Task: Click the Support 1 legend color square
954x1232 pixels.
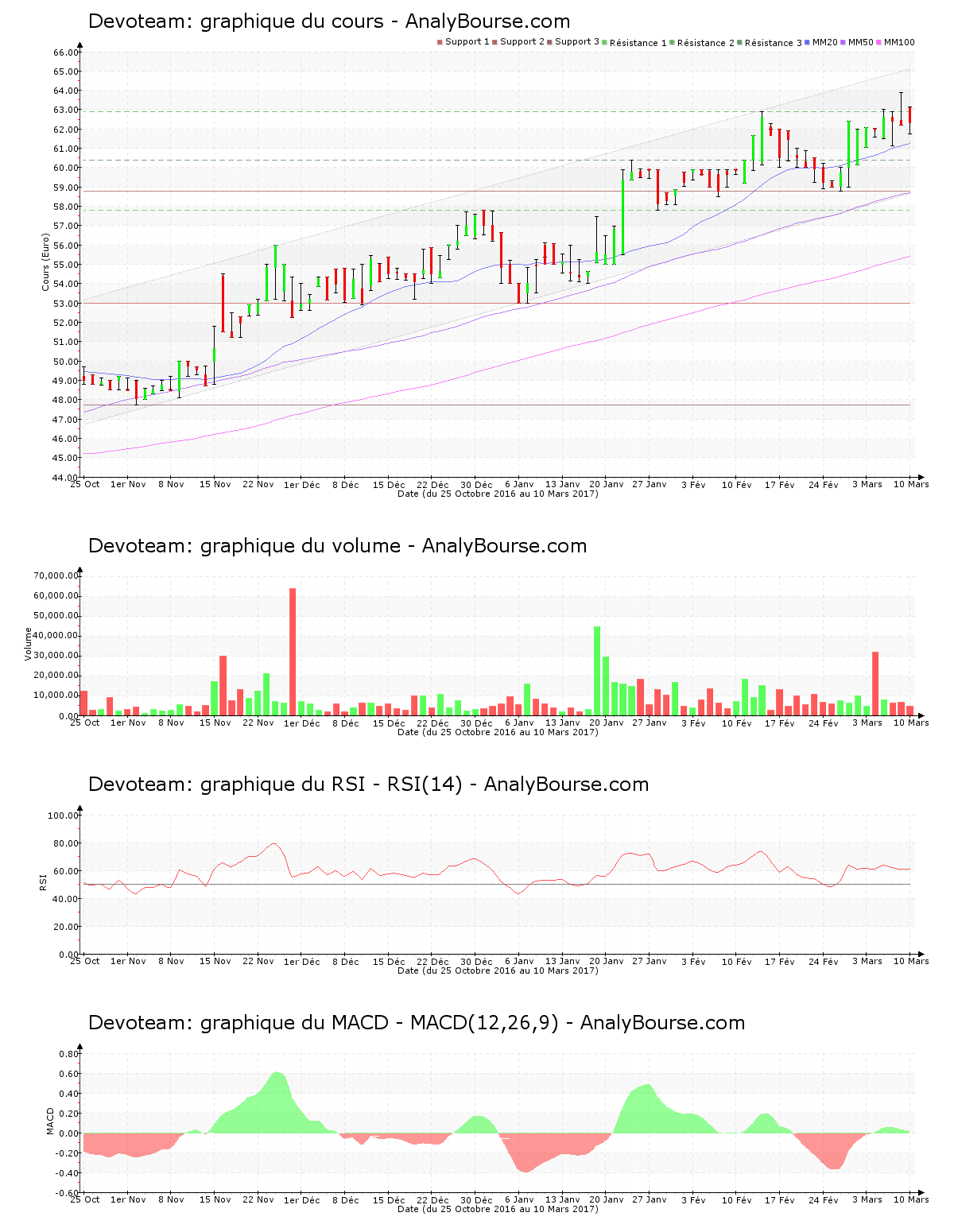Action: point(440,42)
